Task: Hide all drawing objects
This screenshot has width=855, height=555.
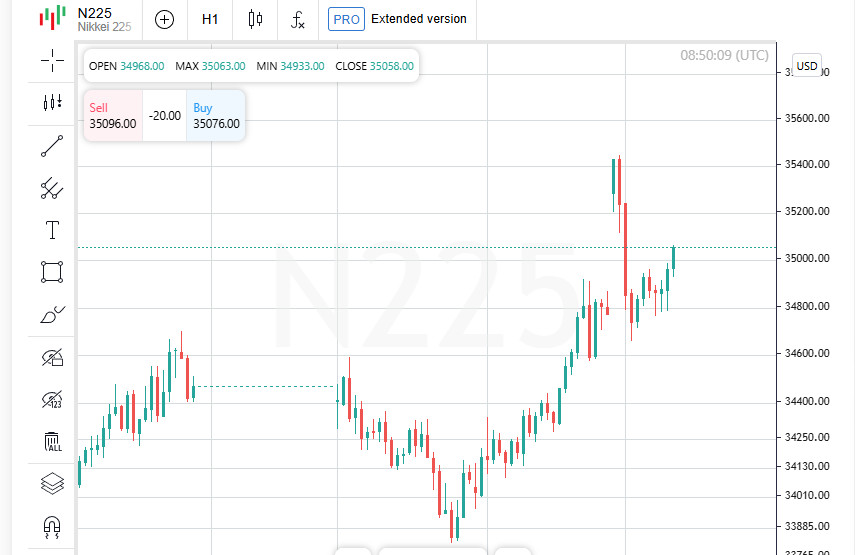Action: pos(52,357)
